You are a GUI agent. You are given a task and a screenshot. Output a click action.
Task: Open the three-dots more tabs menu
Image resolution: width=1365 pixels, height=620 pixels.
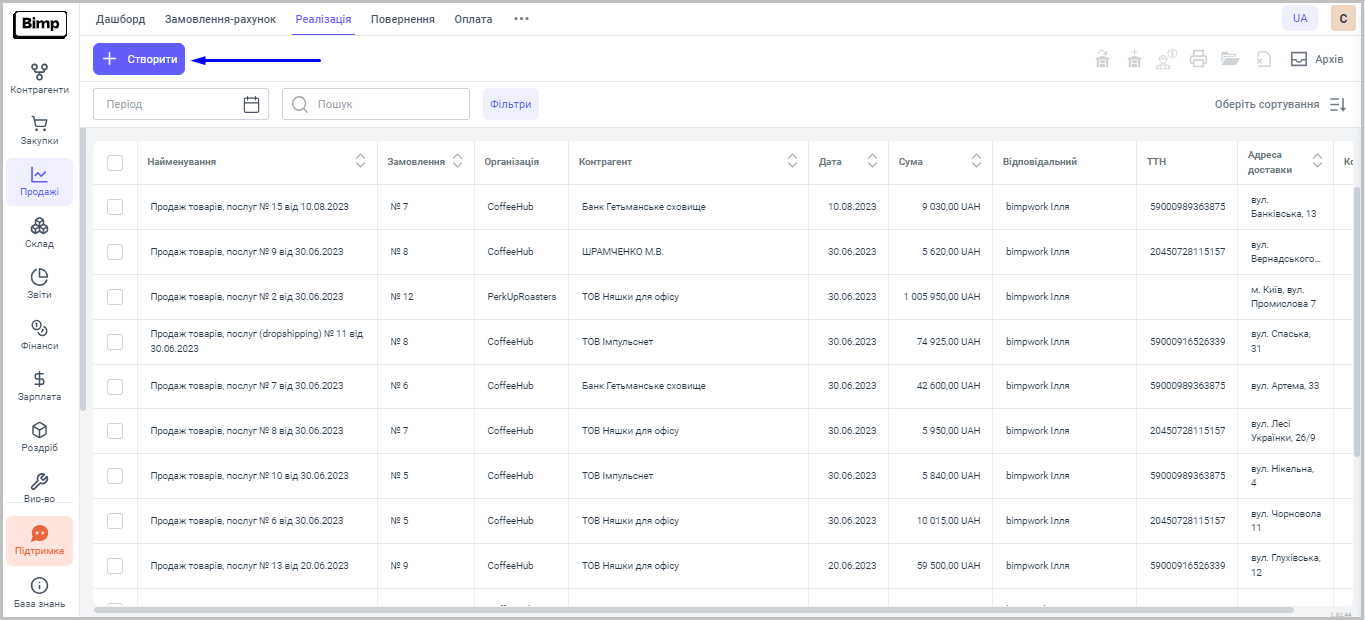[x=521, y=19]
